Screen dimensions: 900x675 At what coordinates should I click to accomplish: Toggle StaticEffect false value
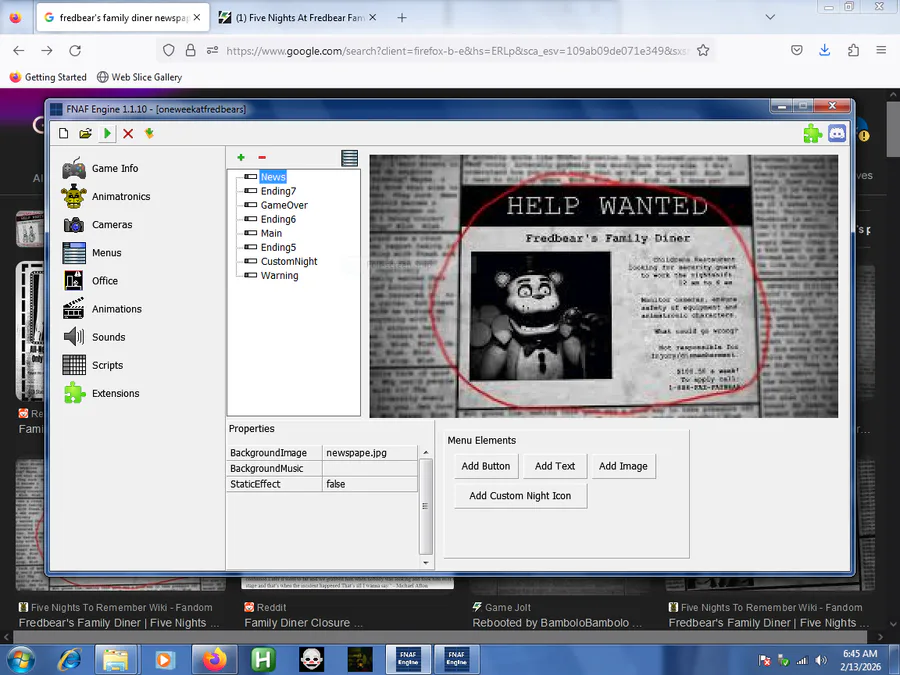[x=370, y=484]
